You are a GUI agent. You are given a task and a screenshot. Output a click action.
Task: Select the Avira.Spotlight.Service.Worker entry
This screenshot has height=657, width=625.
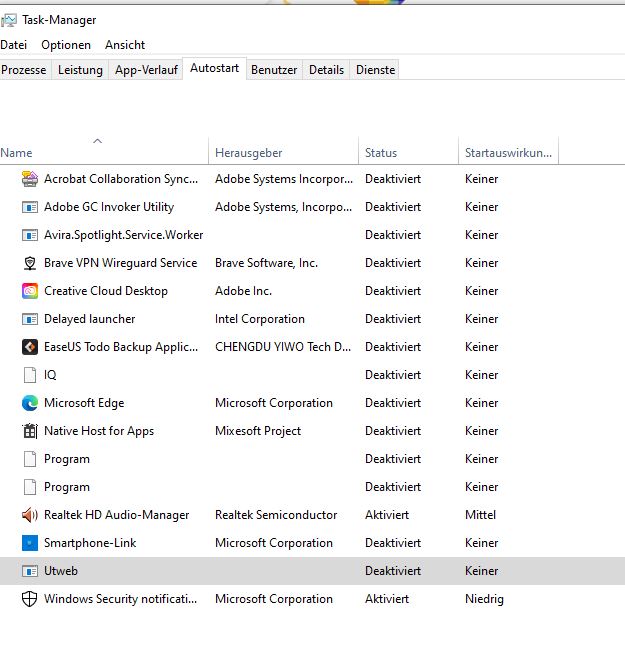click(x=124, y=235)
